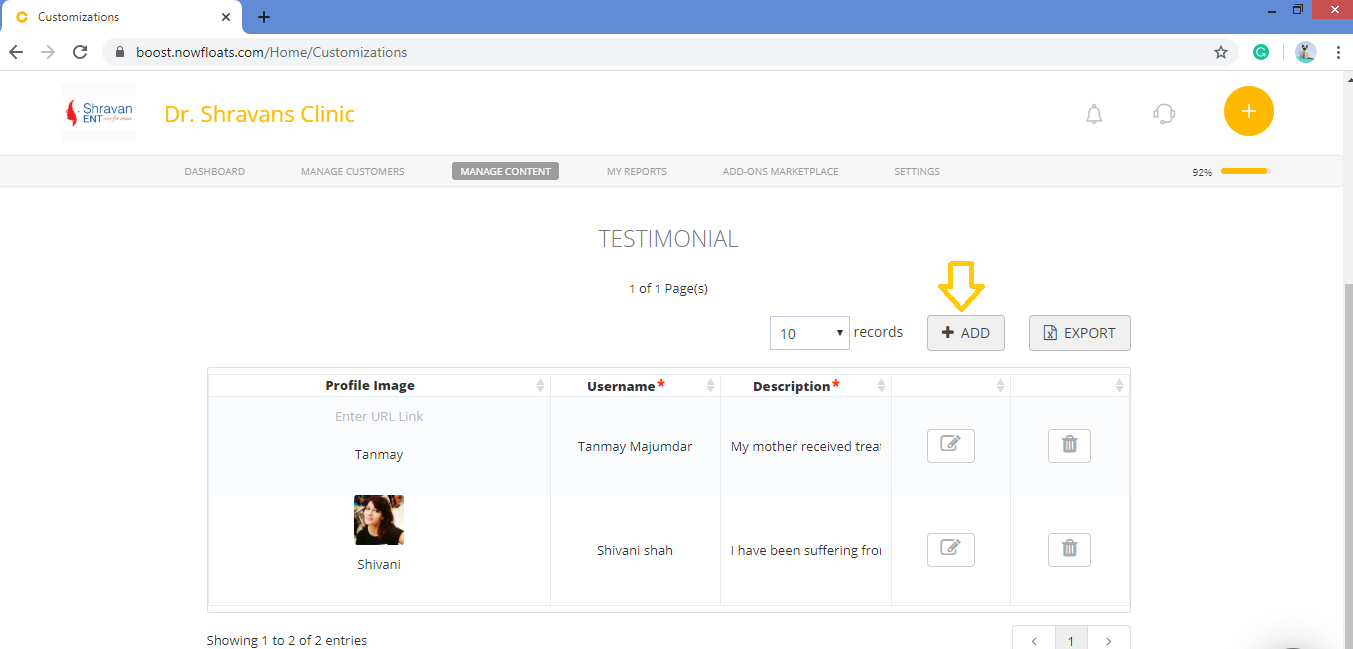View site info via the padlock icon

pyautogui.click(x=119, y=52)
